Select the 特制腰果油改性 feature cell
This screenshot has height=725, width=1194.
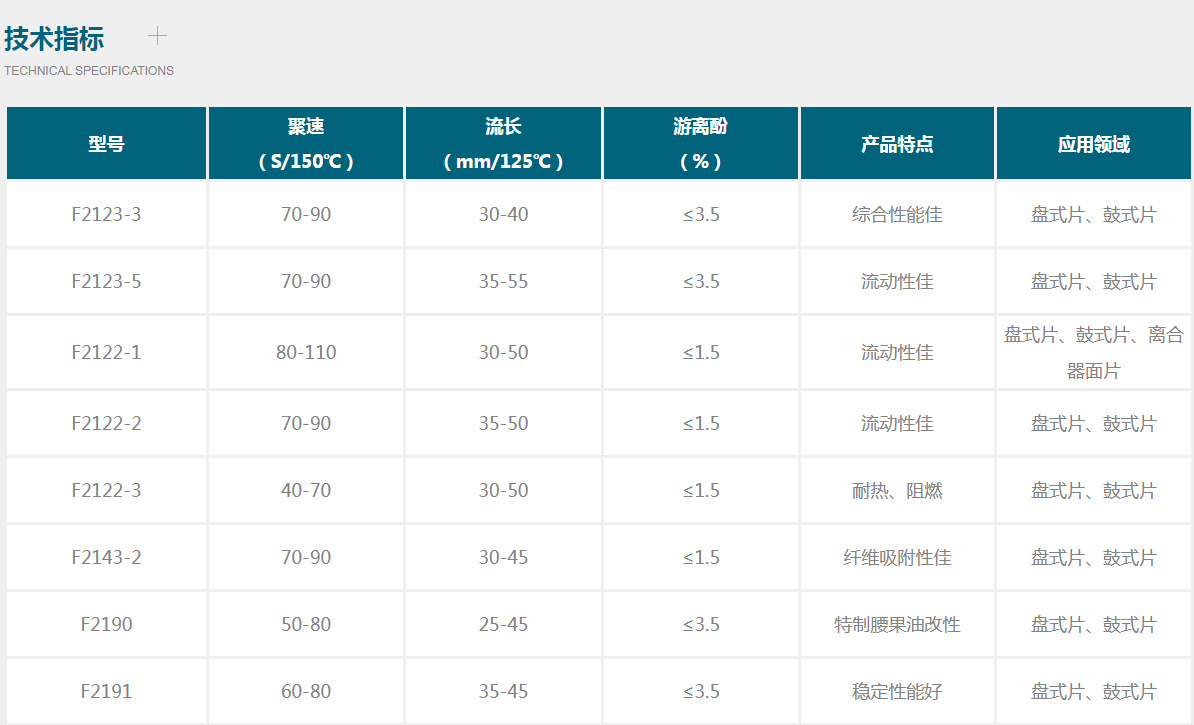(x=897, y=624)
